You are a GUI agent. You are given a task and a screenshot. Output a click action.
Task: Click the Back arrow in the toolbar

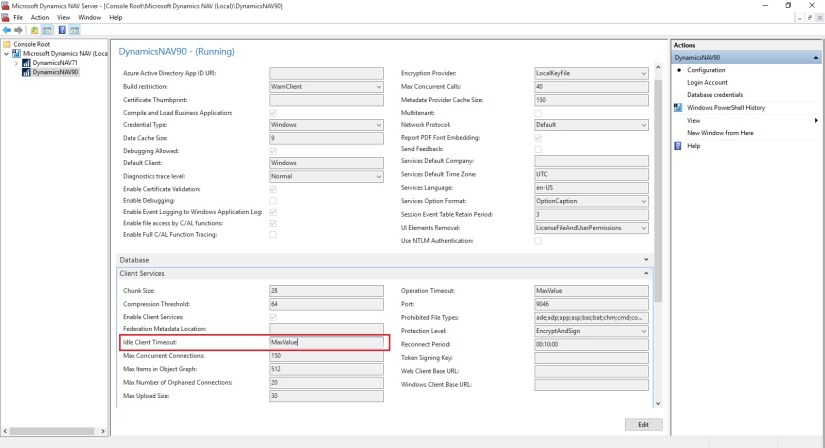click(x=7, y=30)
